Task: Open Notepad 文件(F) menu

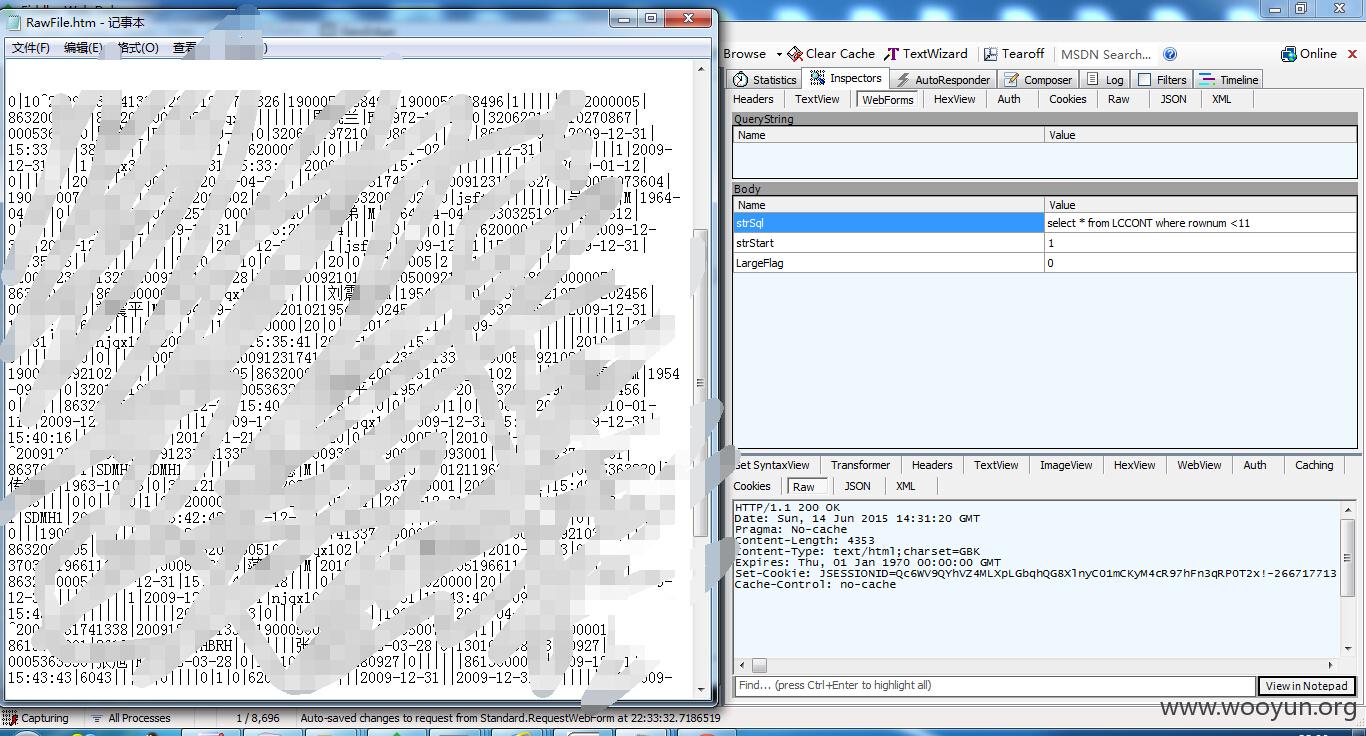Action: click(31, 48)
